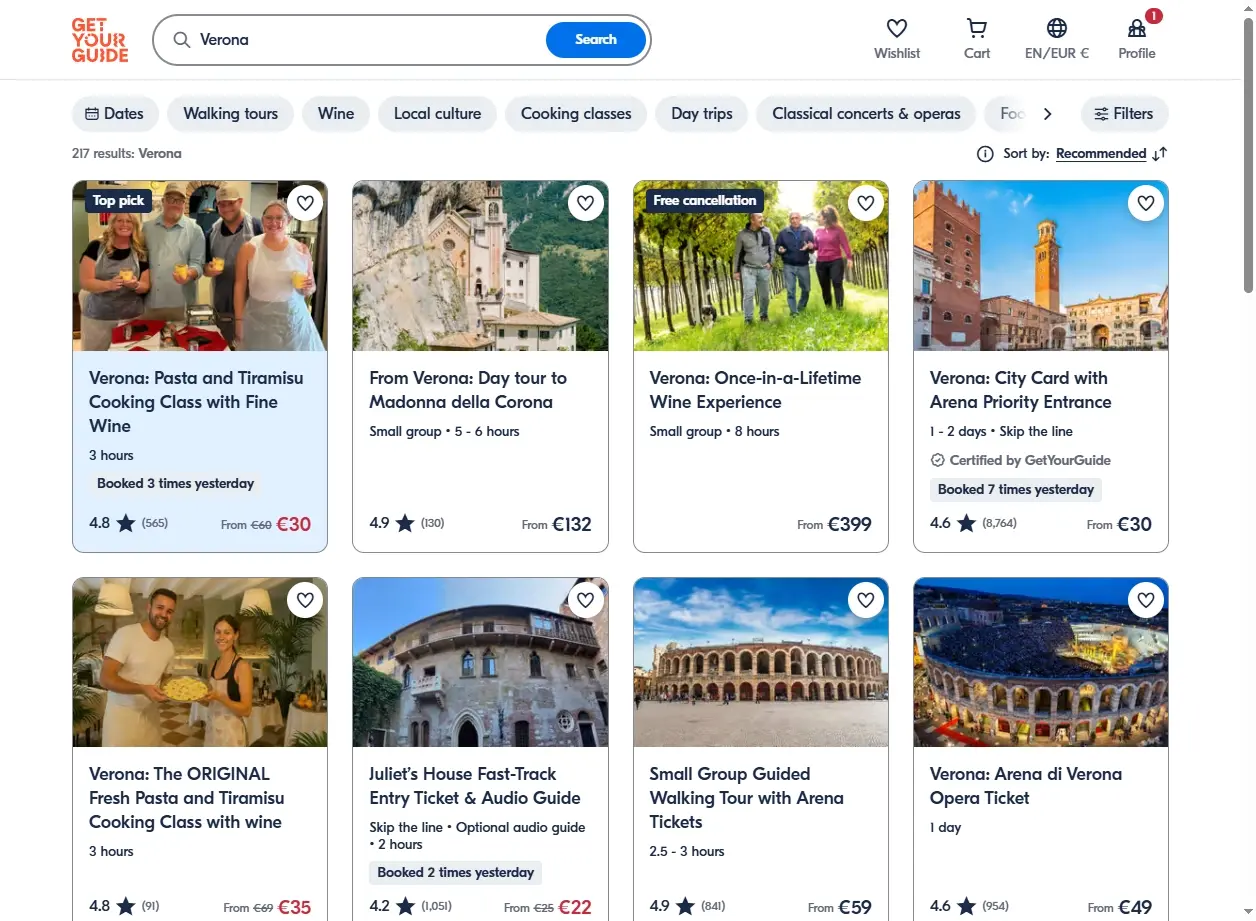Open the Recommended sort dropdown
Viewport: 1256px width, 921px height.
click(x=1101, y=154)
